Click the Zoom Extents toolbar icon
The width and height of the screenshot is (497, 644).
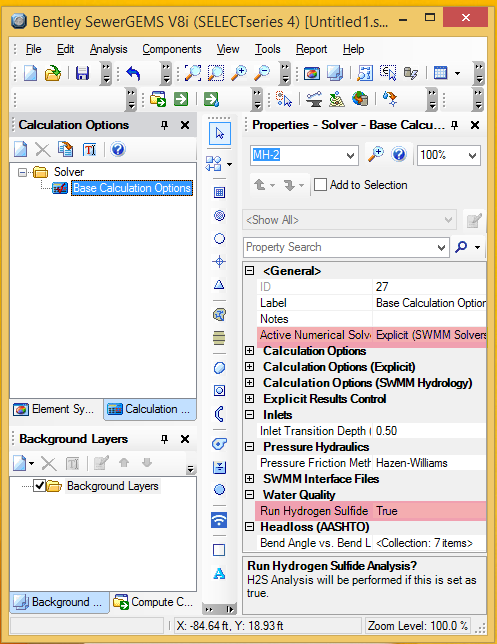193,73
